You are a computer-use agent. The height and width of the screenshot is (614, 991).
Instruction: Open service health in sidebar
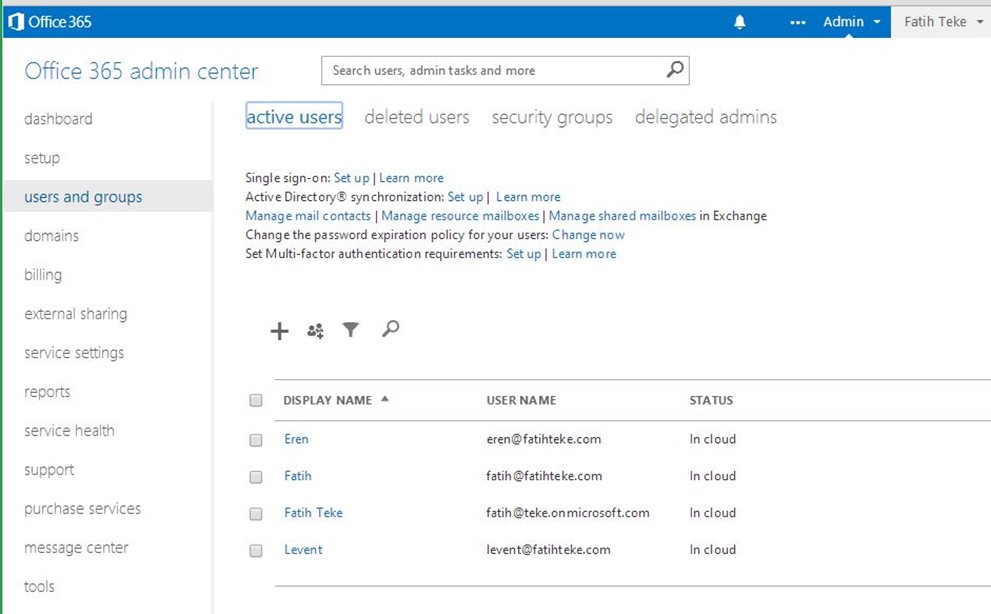click(x=69, y=431)
